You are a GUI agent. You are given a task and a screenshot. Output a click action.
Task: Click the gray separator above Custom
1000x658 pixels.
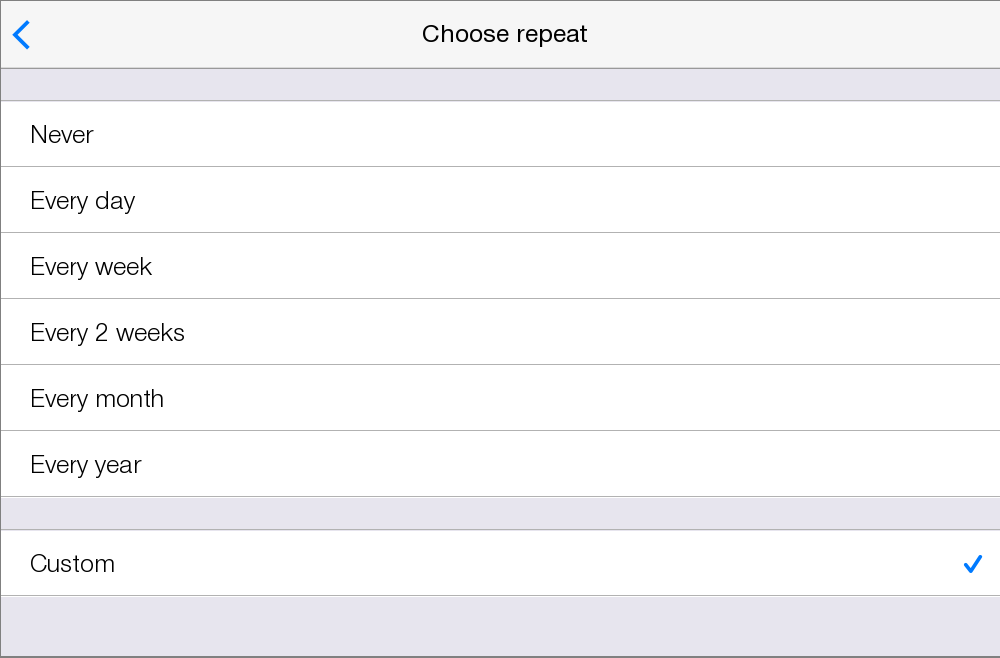point(500,513)
